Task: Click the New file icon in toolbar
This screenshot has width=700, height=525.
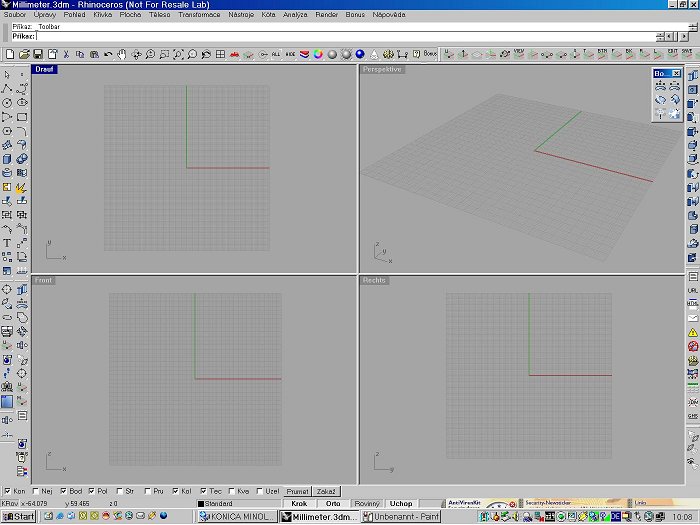Action: pyautogui.click(x=10, y=53)
